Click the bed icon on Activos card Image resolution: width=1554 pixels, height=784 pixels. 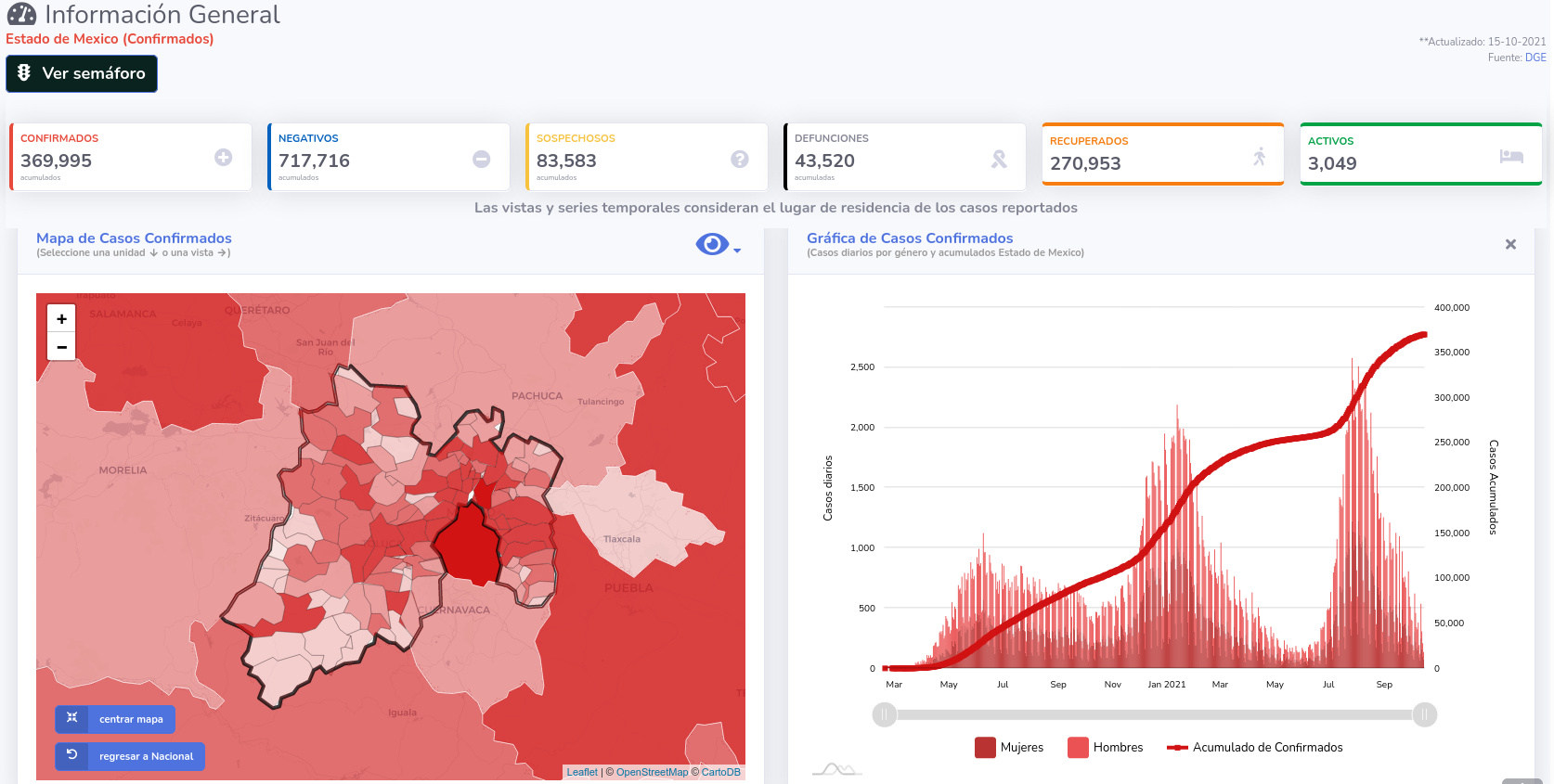click(1511, 156)
